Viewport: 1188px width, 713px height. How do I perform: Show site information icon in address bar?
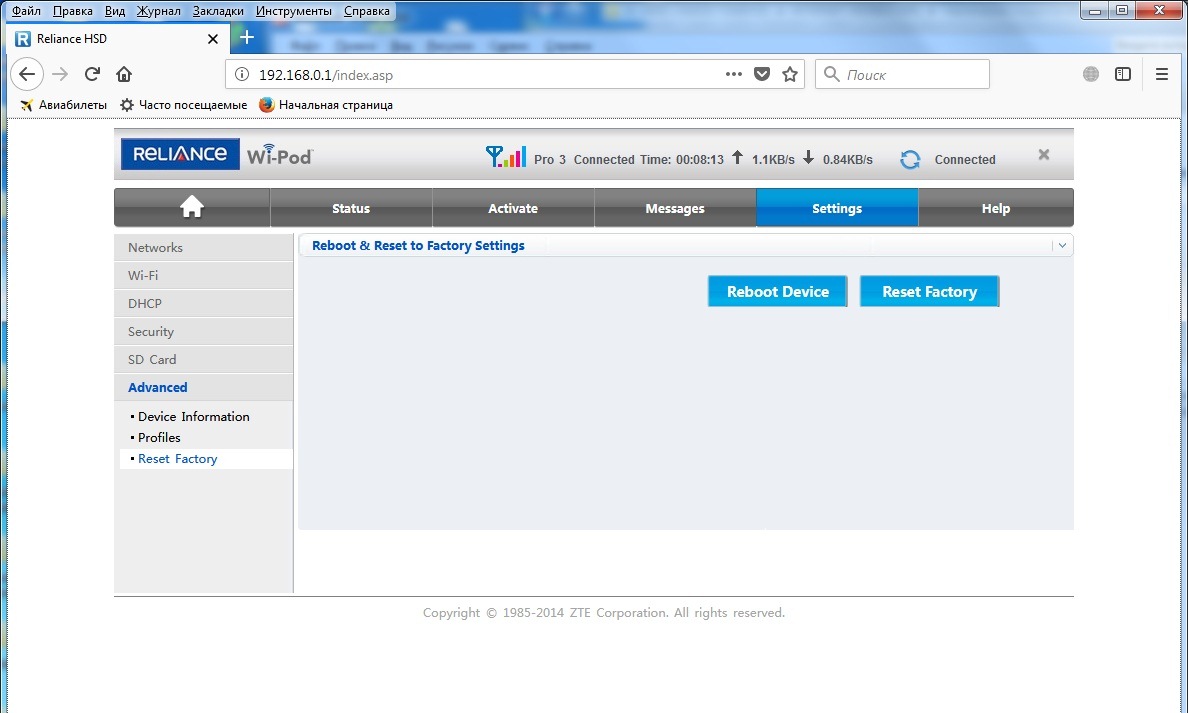(x=242, y=74)
